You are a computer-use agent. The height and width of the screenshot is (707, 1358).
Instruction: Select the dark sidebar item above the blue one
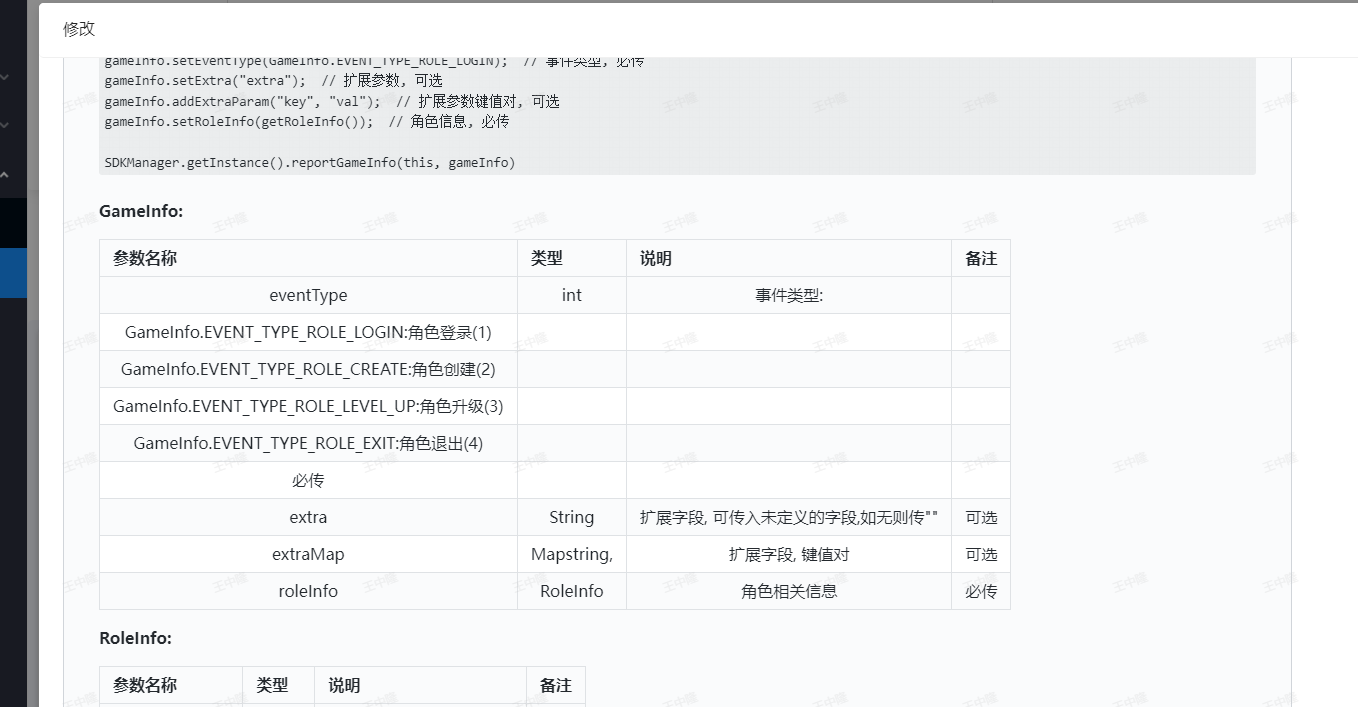pos(13,222)
